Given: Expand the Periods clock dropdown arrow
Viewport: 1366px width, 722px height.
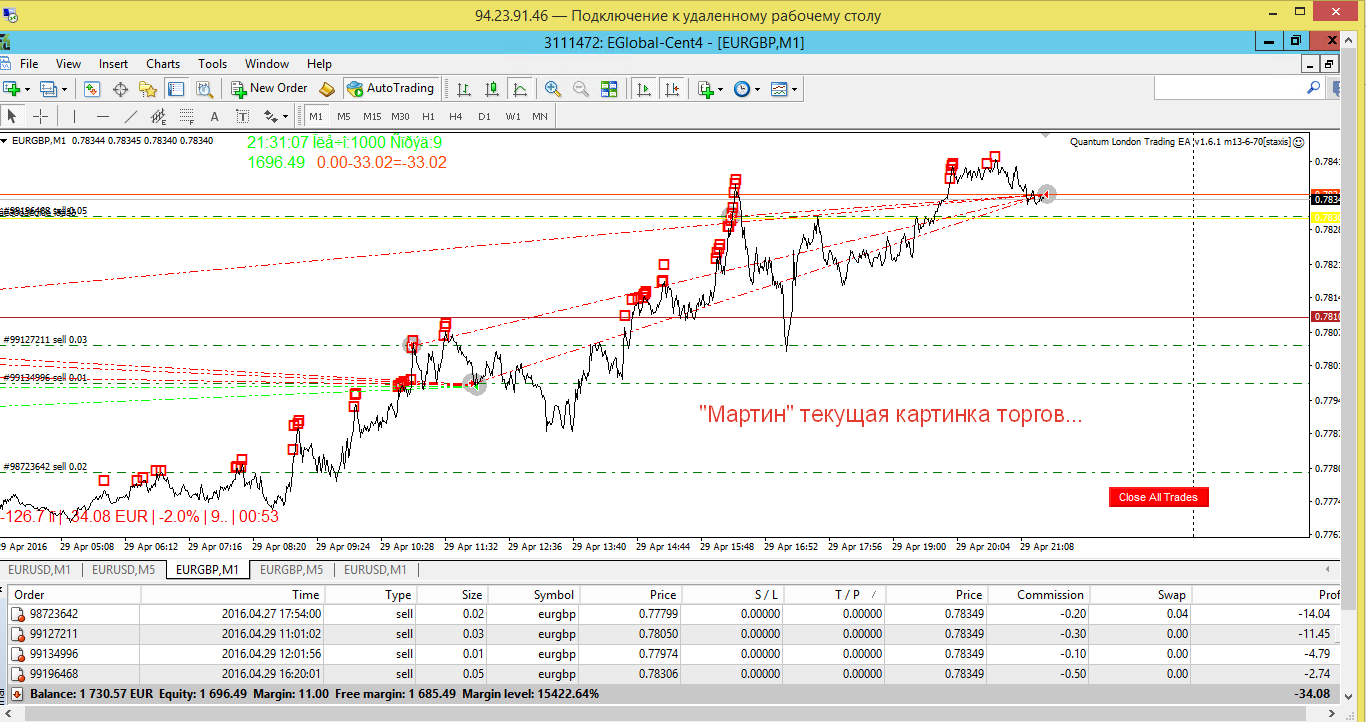Looking at the screenshot, I should pyautogui.click(x=757, y=89).
